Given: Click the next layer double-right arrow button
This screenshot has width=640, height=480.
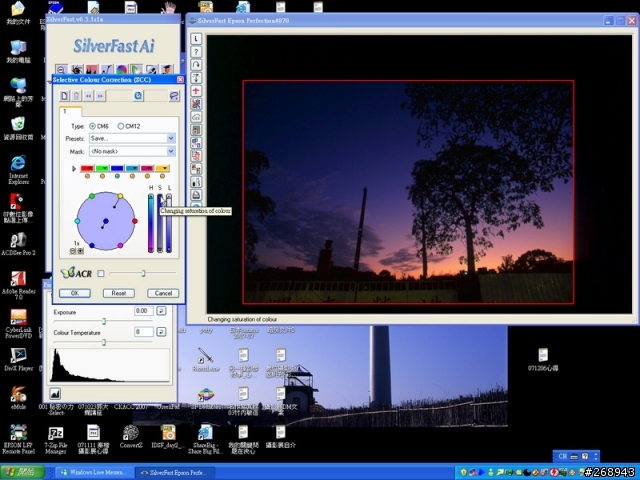Looking at the screenshot, I should (100, 96).
